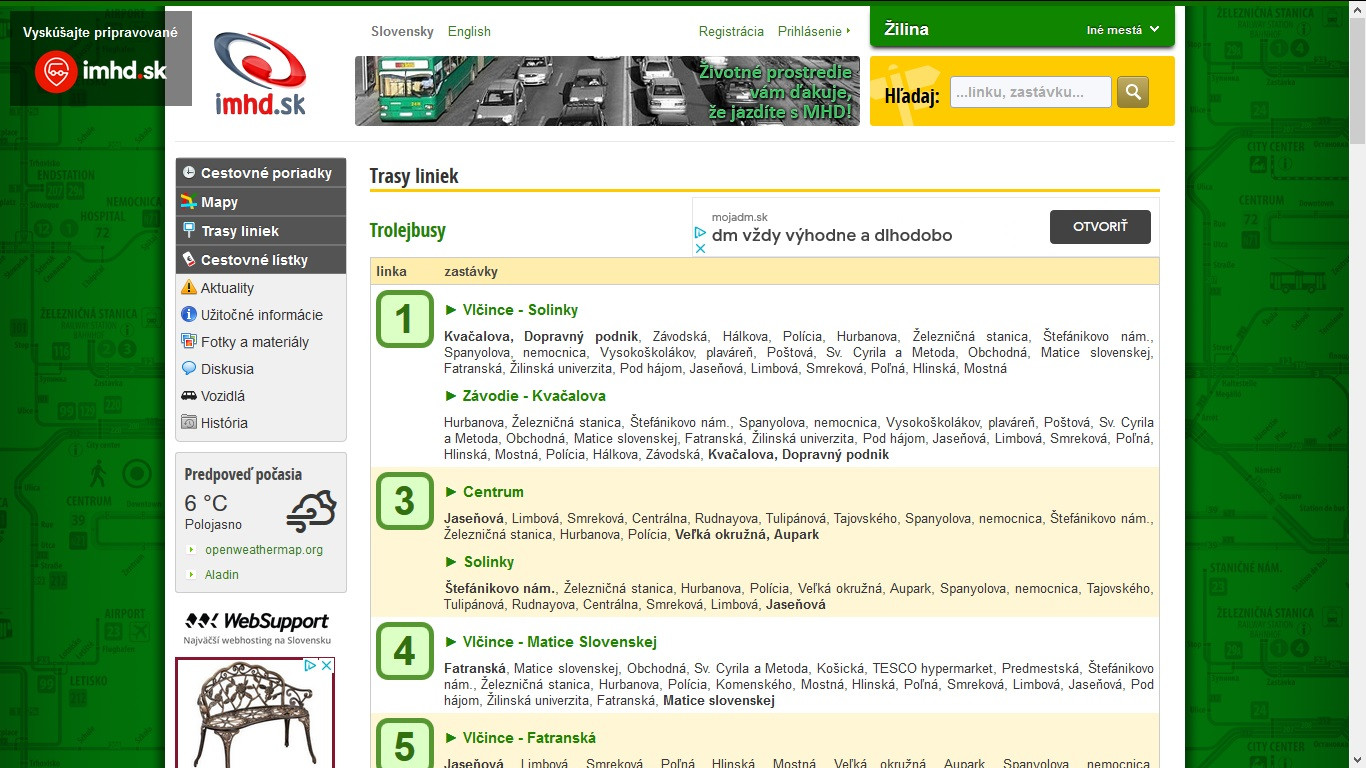Switch language to English
Image resolution: width=1366 pixels, height=768 pixels.
469,31
